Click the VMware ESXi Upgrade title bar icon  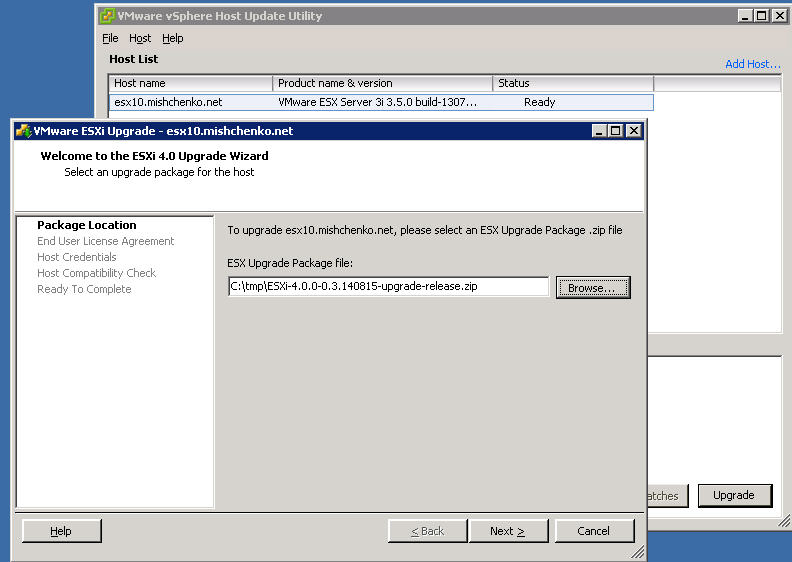(x=23, y=131)
